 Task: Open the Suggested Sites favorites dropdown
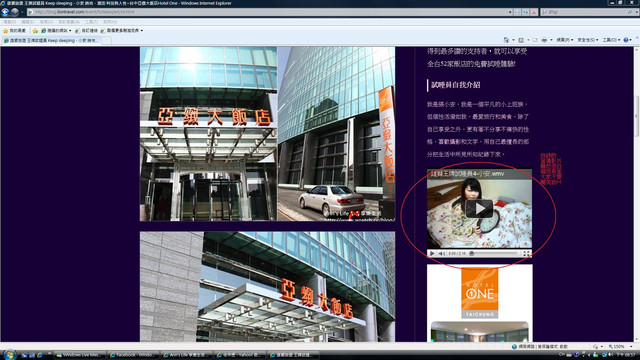(x=56, y=31)
